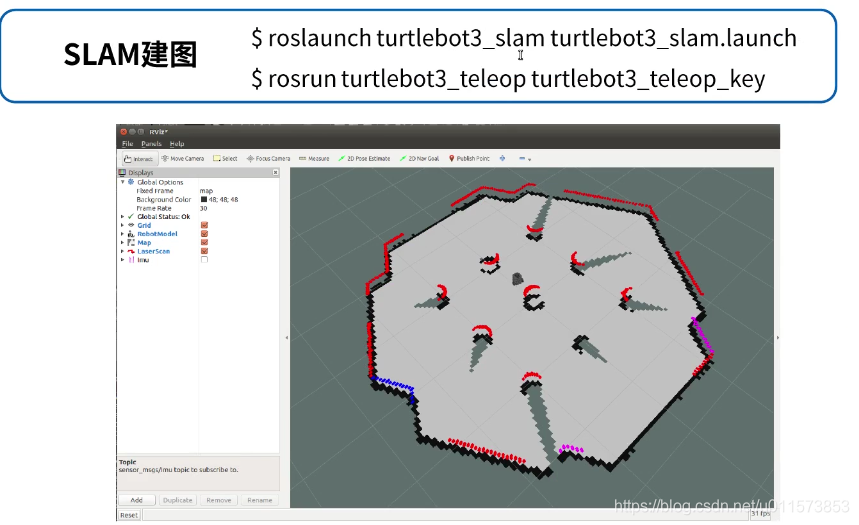The height and width of the screenshot is (525, 859).
Task: Click the Rename button
Action: pos(260,500)
